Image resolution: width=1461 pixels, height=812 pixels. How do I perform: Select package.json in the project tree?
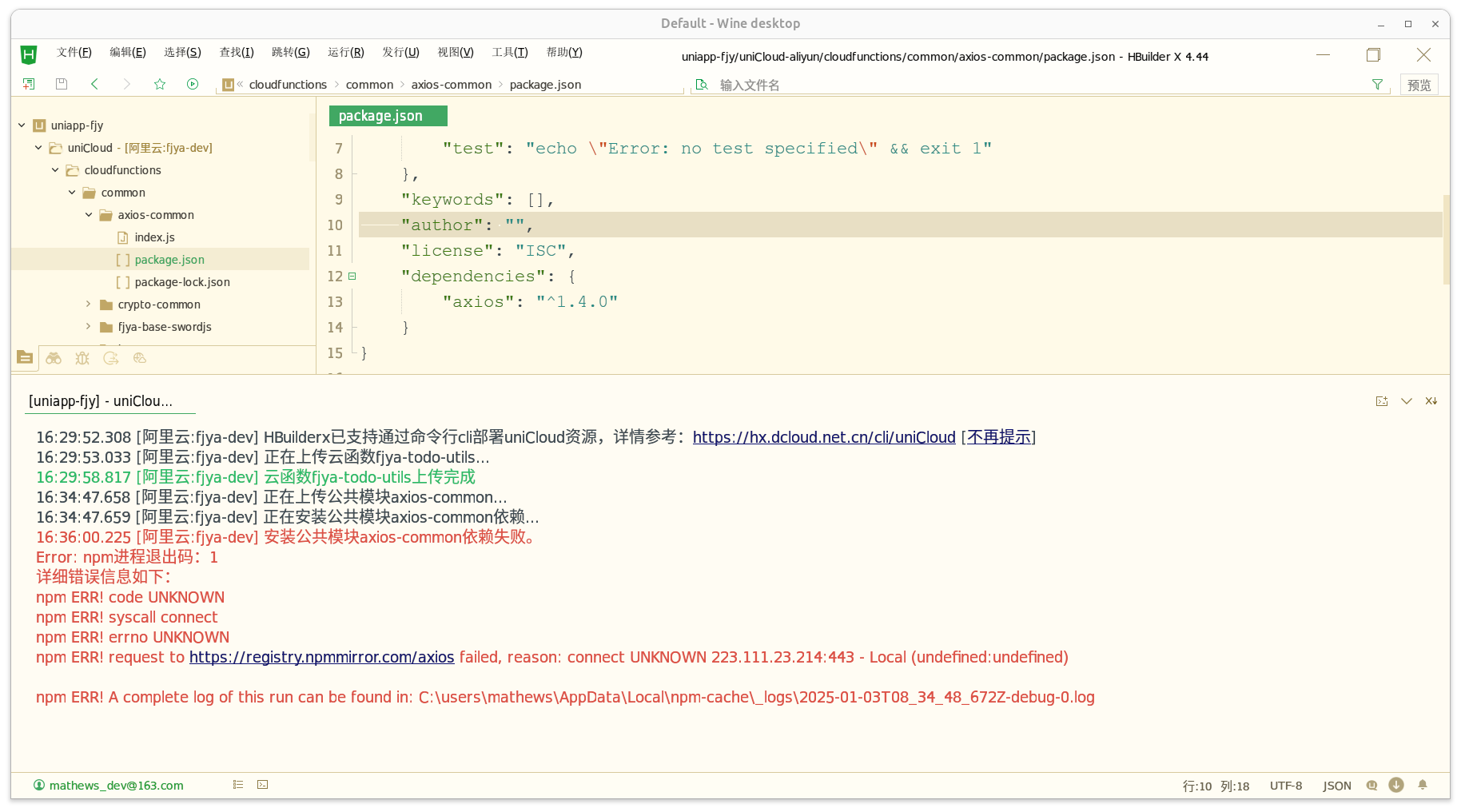click(x=169, y=260)
